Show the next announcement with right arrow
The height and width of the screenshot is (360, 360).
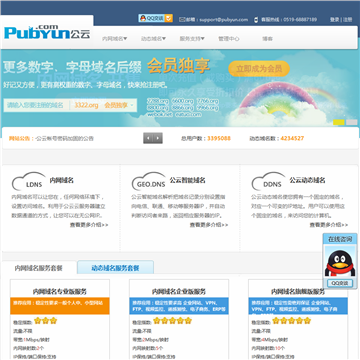click(x=158, y=138)
